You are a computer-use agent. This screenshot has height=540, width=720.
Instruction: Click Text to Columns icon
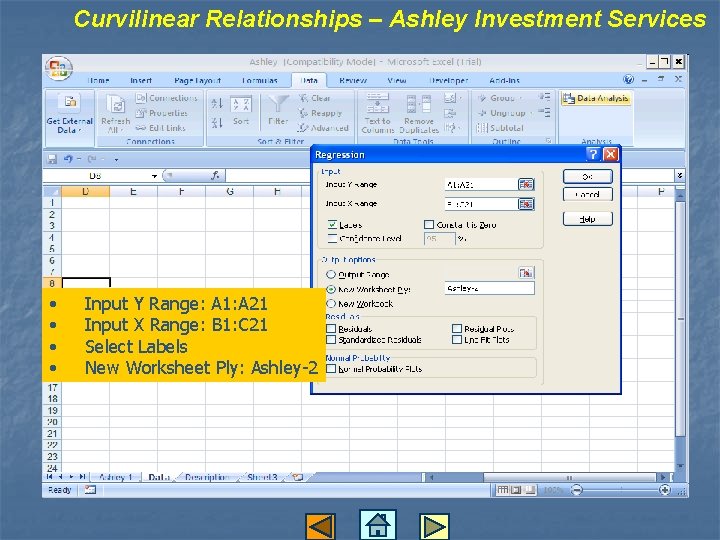pos(377,103)
